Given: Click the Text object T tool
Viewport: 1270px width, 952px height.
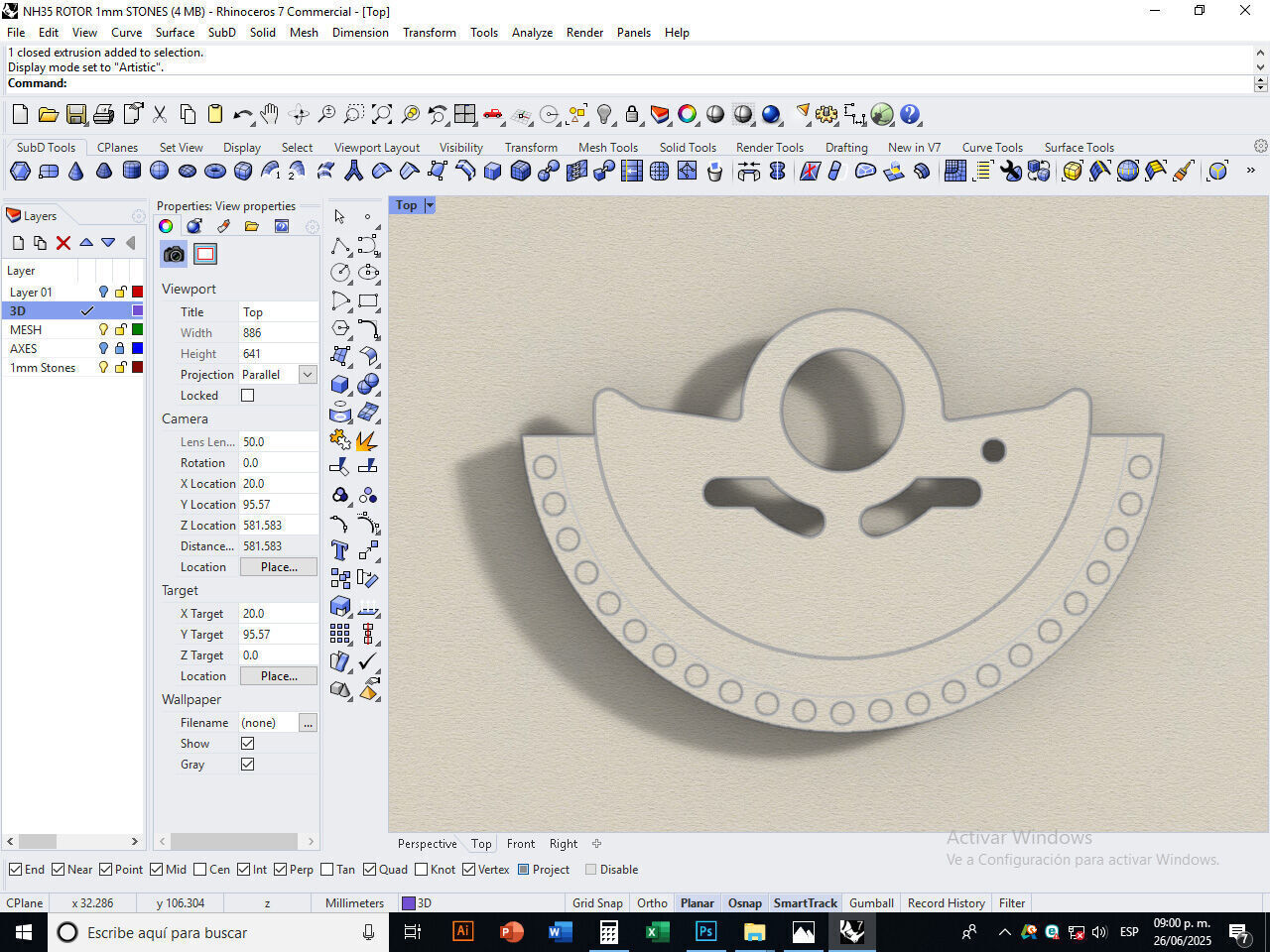Looking at the screenshot, I should 340,550.
